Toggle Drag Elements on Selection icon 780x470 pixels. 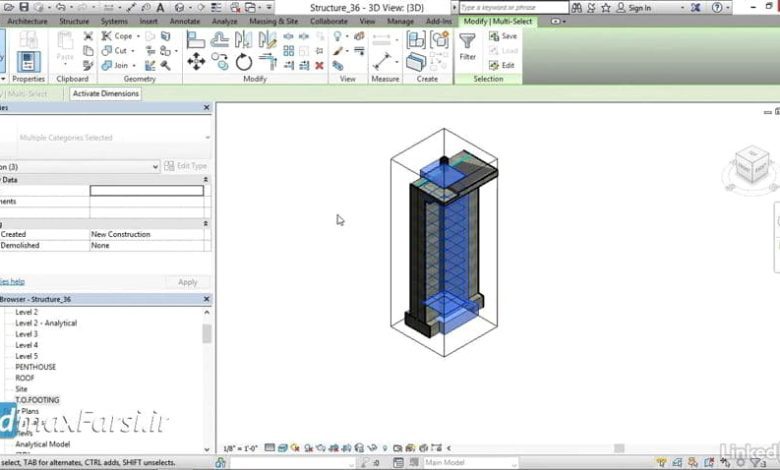click(725, 463)
